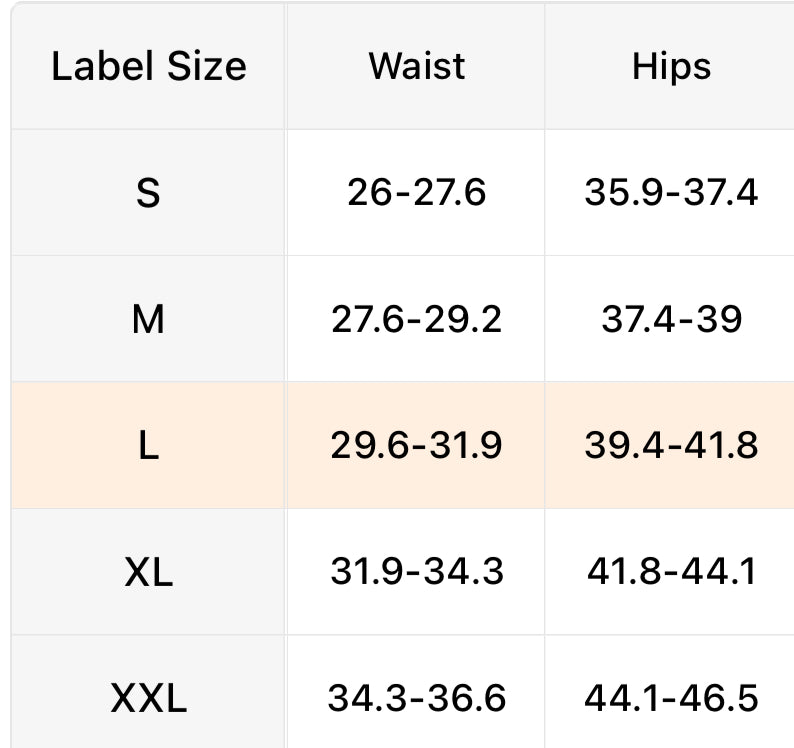The height and width of the screenshot is (748, 794).
Task: Click the waist value 34.3-36.6
Action: (416, 698)
